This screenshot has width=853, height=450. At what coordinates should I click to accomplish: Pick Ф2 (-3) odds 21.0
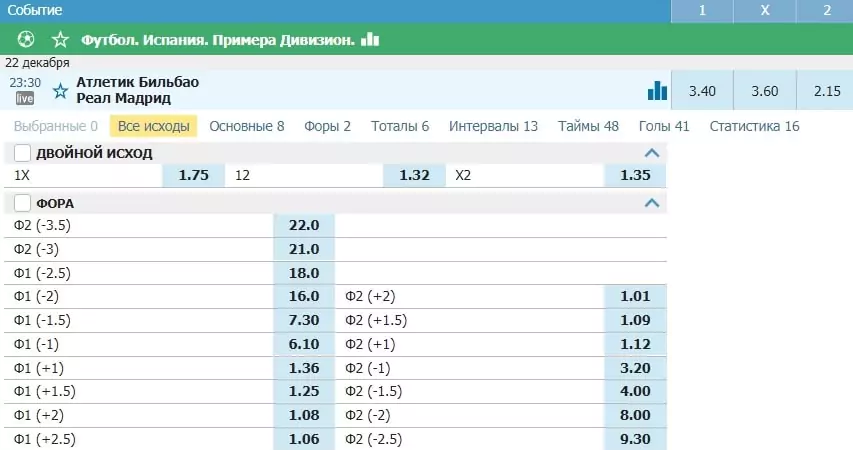pyautogui.click(x=304, y=249)
